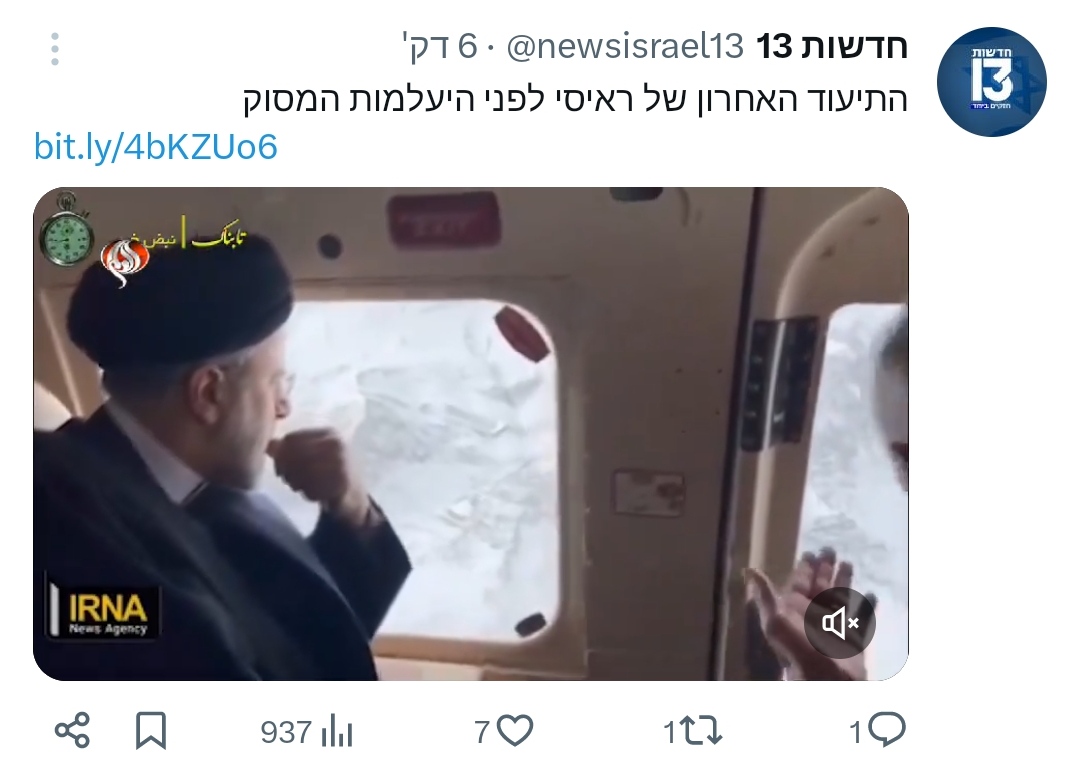View post analytics bar chart icon
The width and height of the screenshot is (1080, 767).
pos(337,731)
